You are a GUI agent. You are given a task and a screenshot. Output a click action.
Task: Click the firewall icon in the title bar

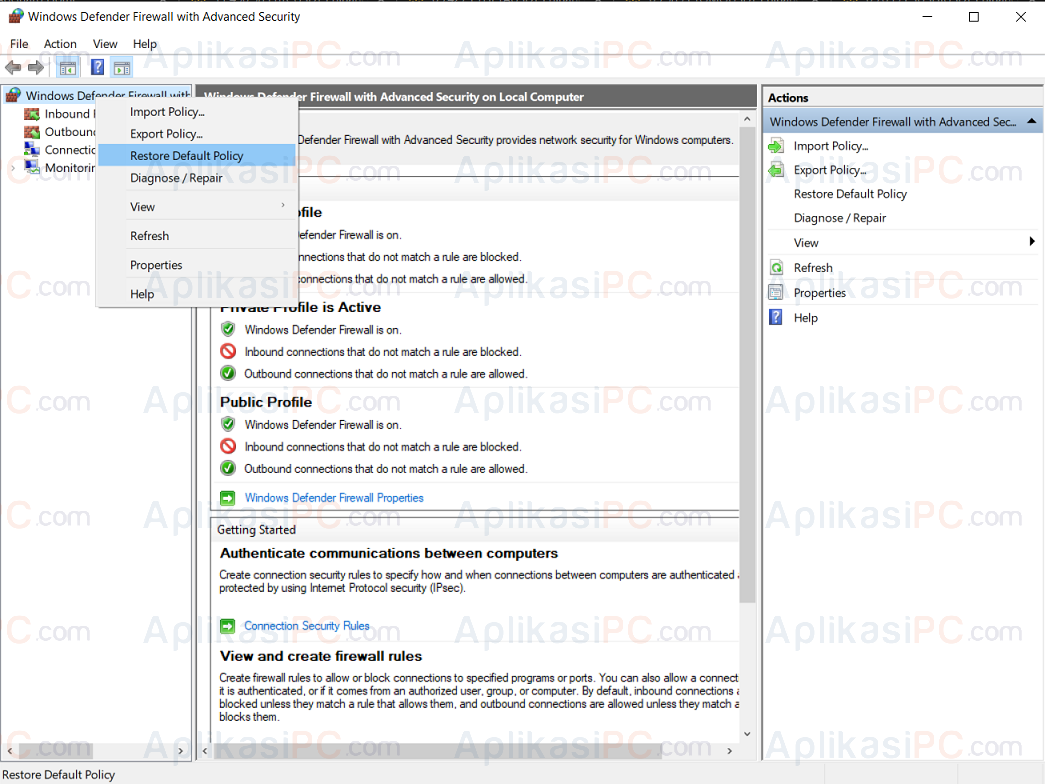[x=15, y=16]
